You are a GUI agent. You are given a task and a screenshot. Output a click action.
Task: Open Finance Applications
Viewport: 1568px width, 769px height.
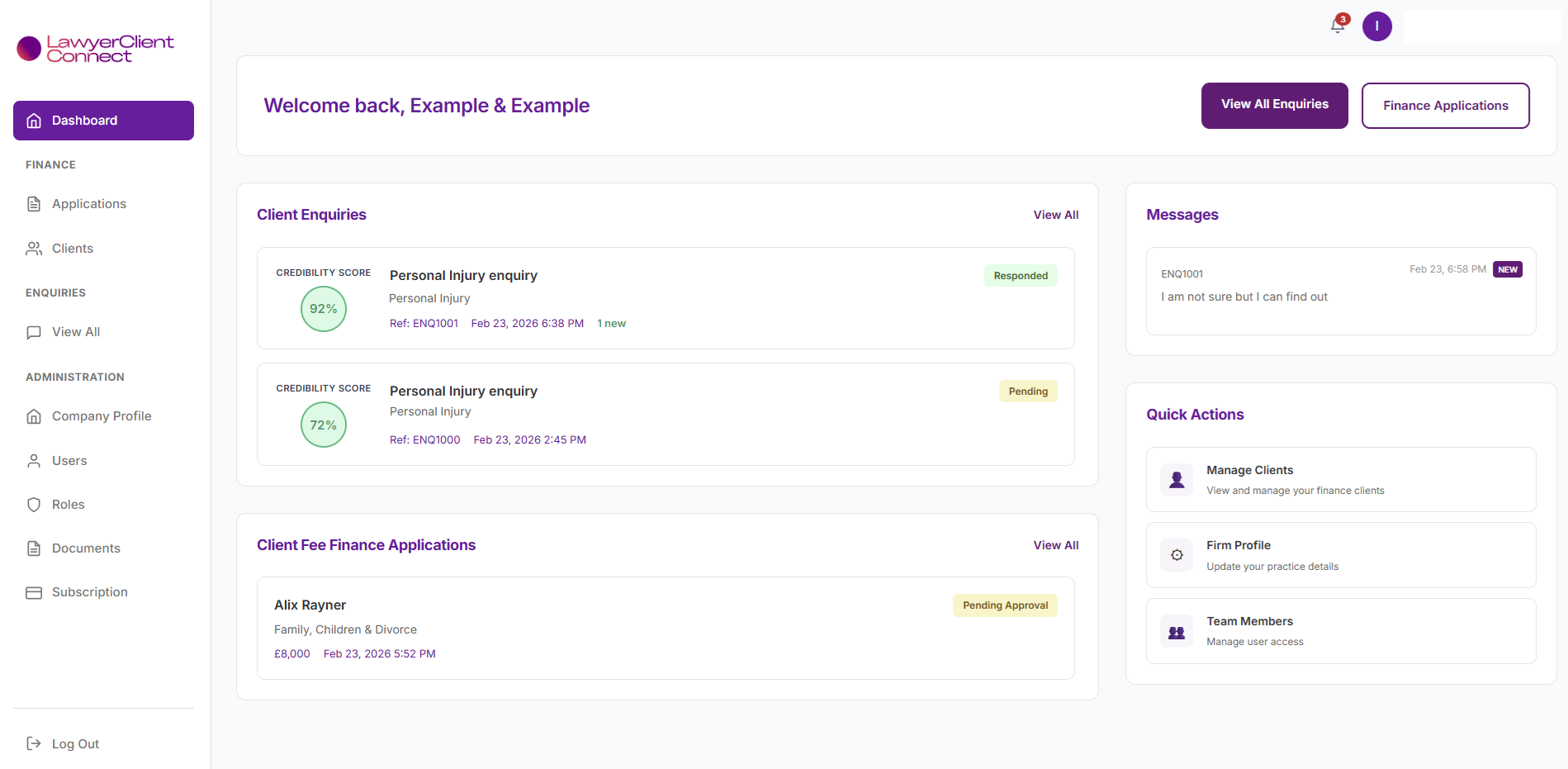(x=1445, y=105)
